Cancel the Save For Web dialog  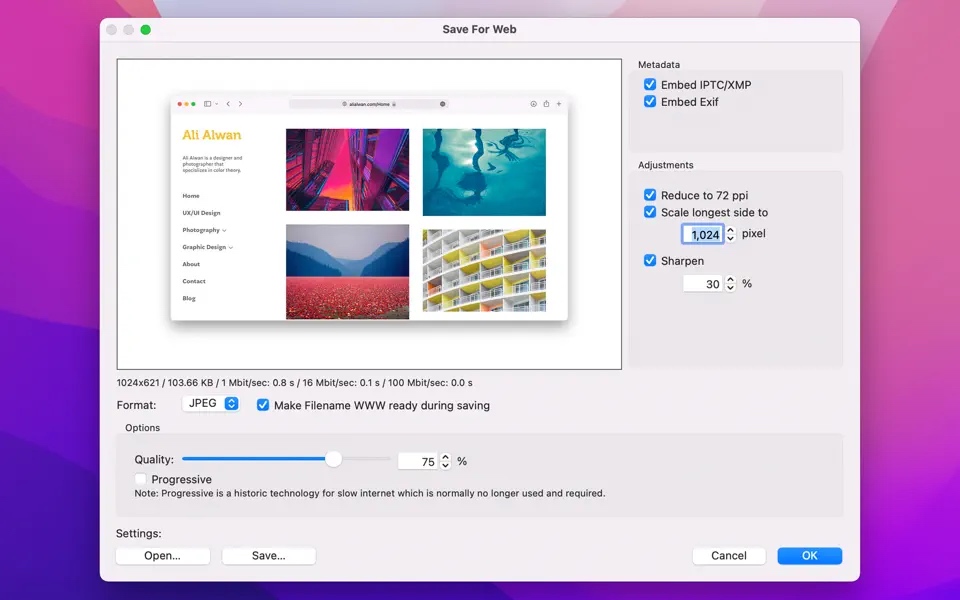click(729, 555)
